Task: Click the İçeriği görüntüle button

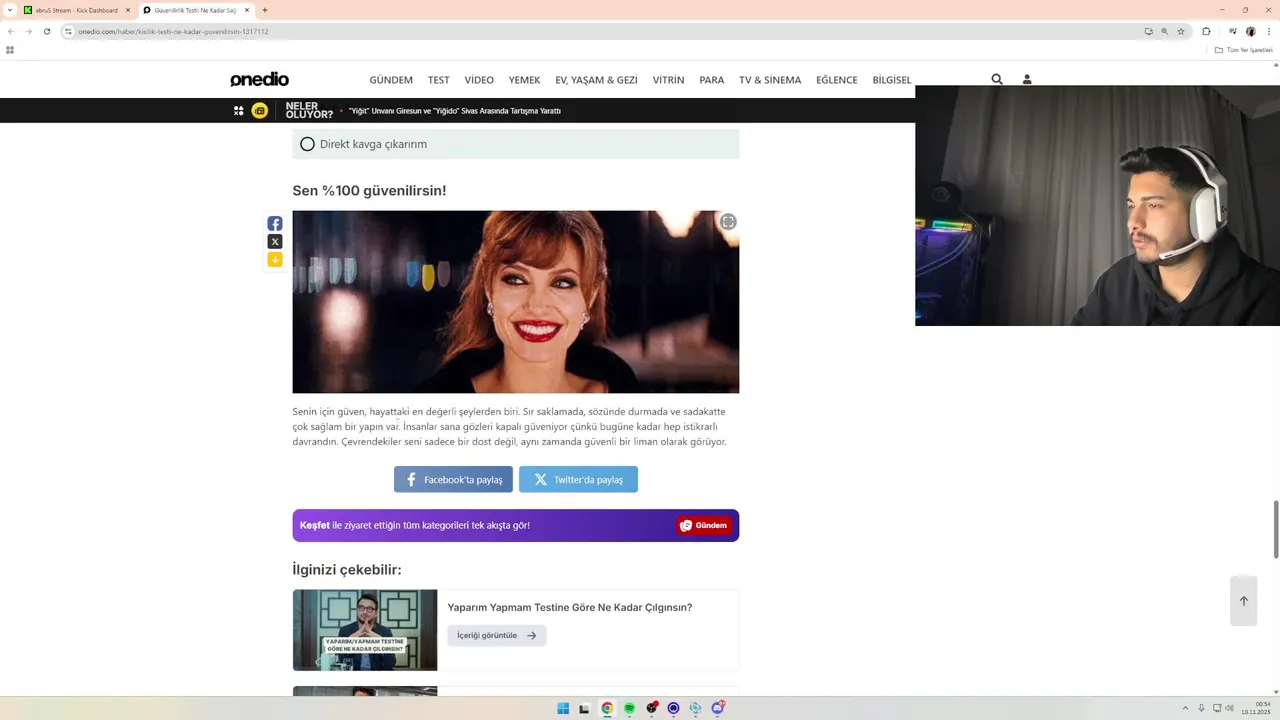Action: click(x=497, y=635)
